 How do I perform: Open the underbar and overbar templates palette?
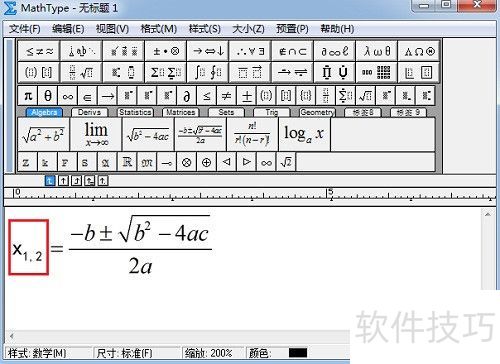coord(250,72)
